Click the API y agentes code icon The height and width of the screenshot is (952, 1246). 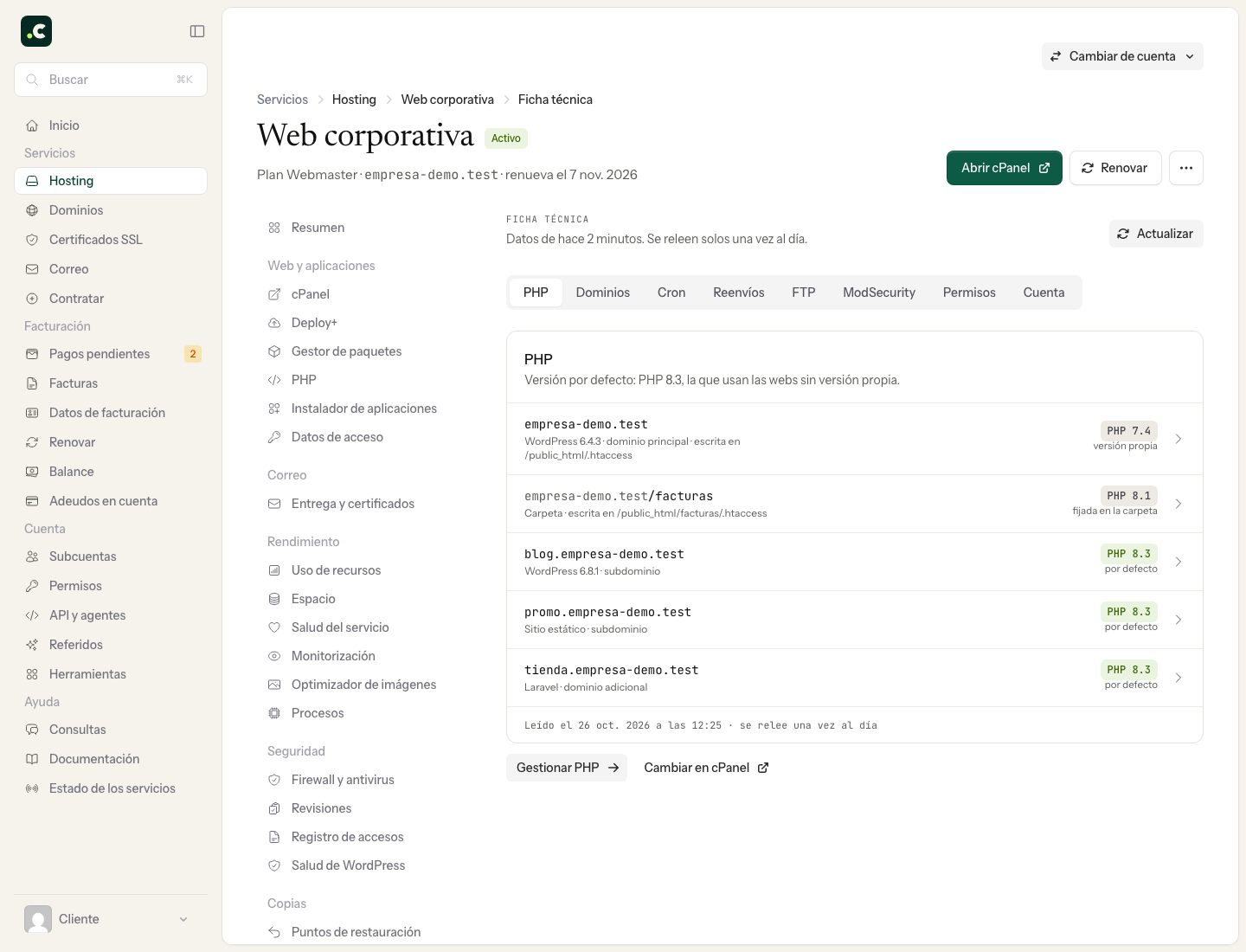click(32, 615)
